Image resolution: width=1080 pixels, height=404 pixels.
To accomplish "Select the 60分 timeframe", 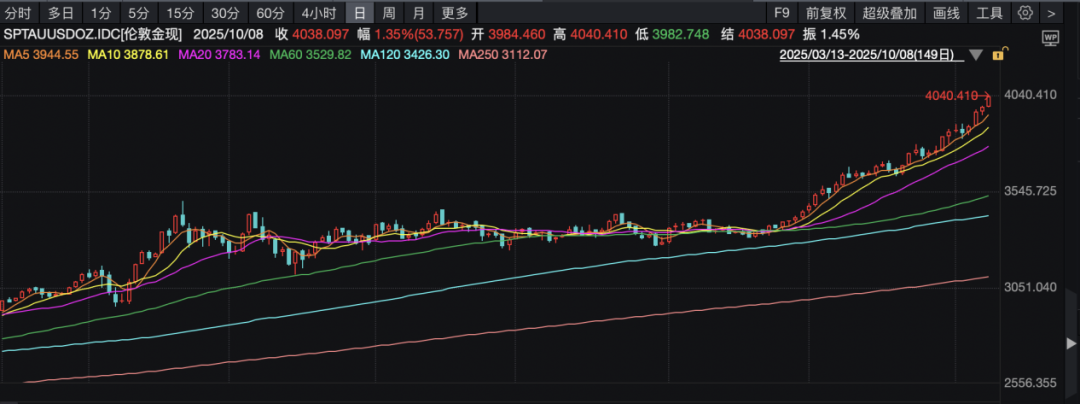I will point(270,13).
